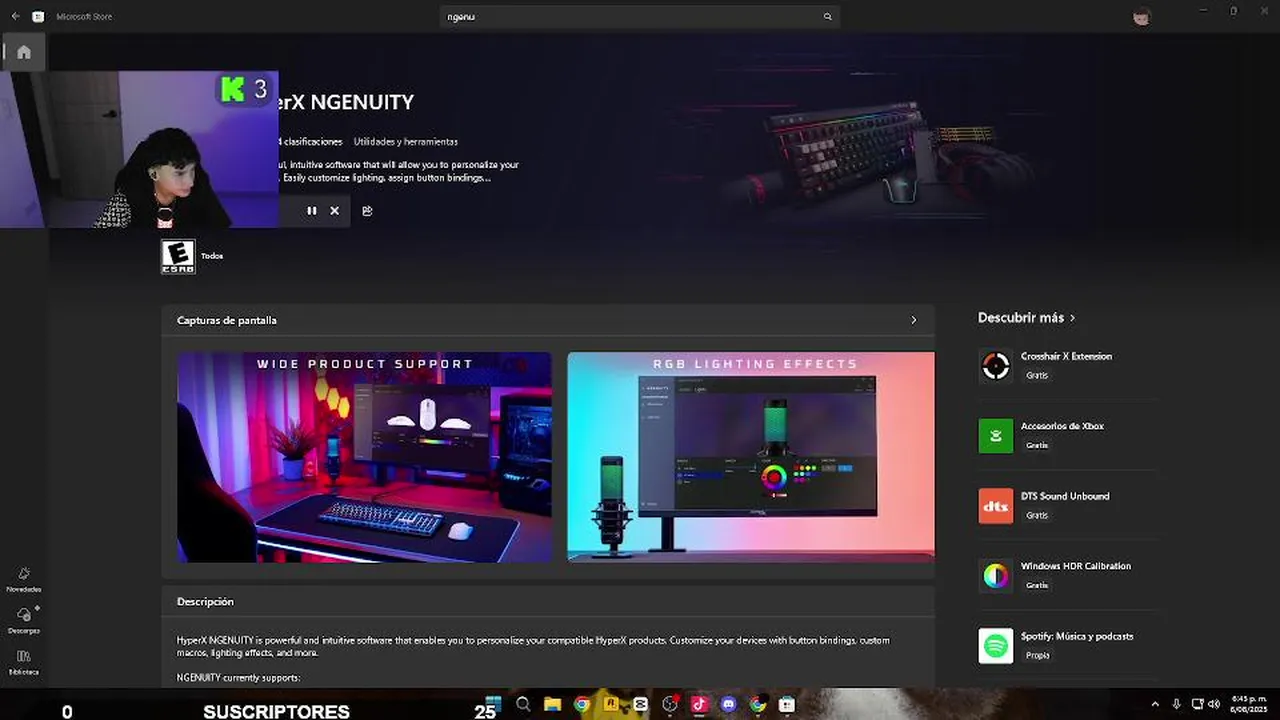Open Discord from the taskbar

pos(729,704)
